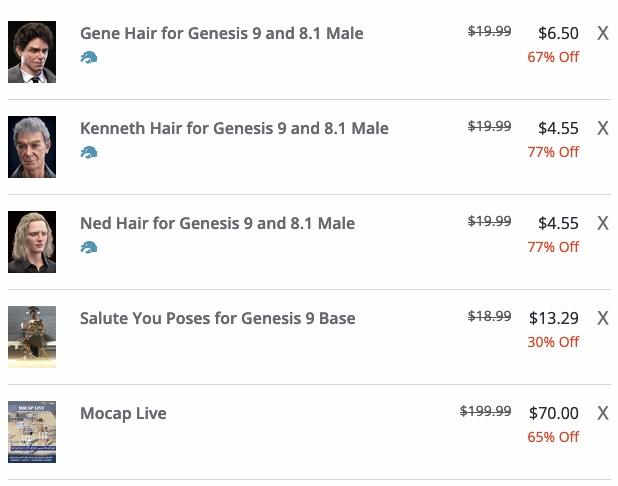The width and height of the screenshot is (618, 486).
Task: Click blue icon under Kenneth Hair title
Action: pyautogui.click(x=89, y=153)
